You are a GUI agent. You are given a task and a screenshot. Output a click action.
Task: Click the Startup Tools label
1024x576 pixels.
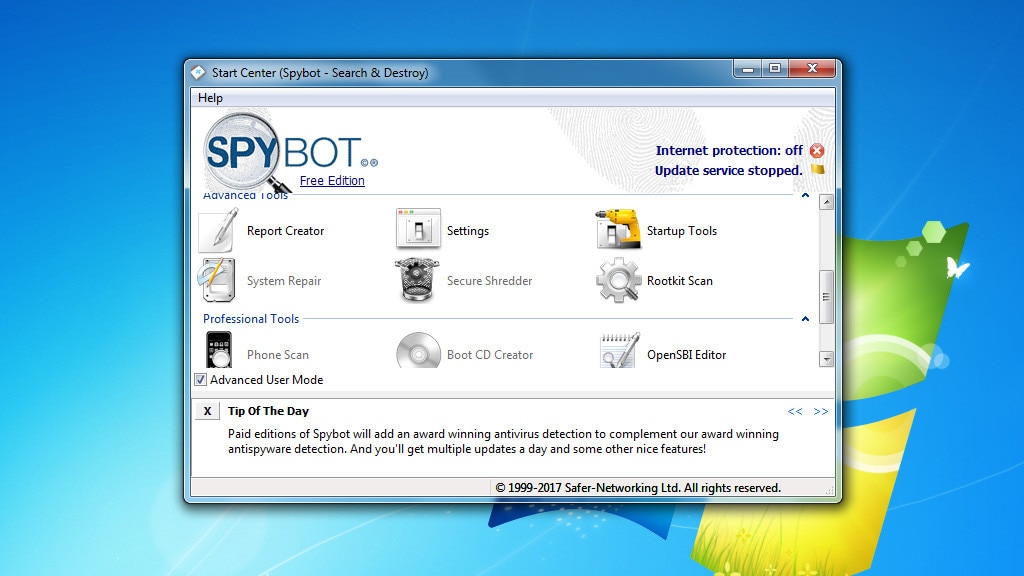point(682,231)
